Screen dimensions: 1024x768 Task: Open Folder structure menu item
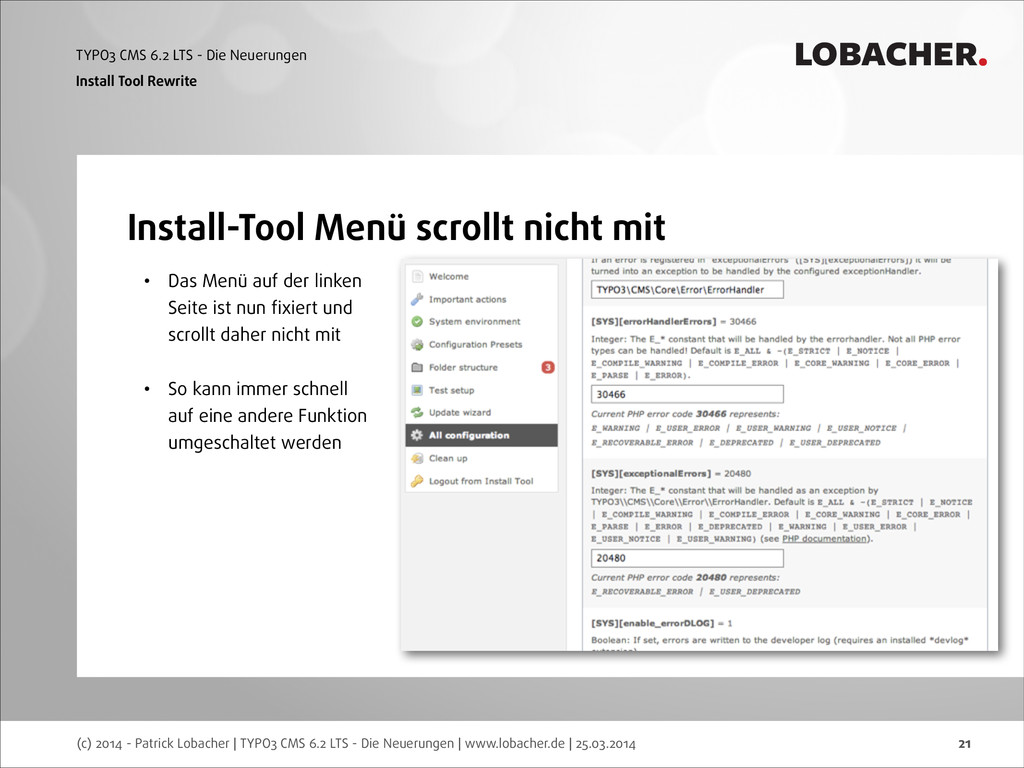pos(482,367)
